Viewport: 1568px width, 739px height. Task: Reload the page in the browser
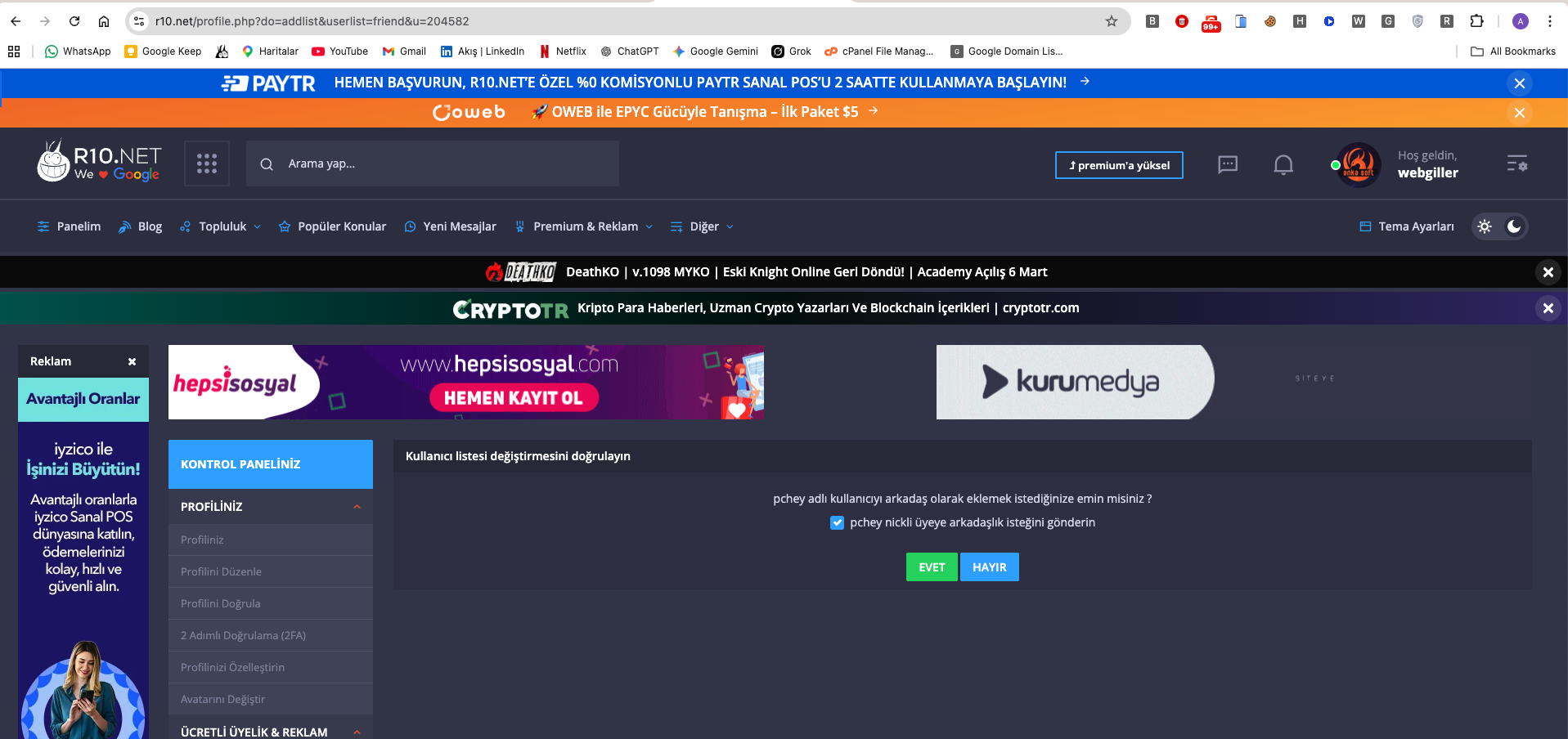click(x=74, y=21)
